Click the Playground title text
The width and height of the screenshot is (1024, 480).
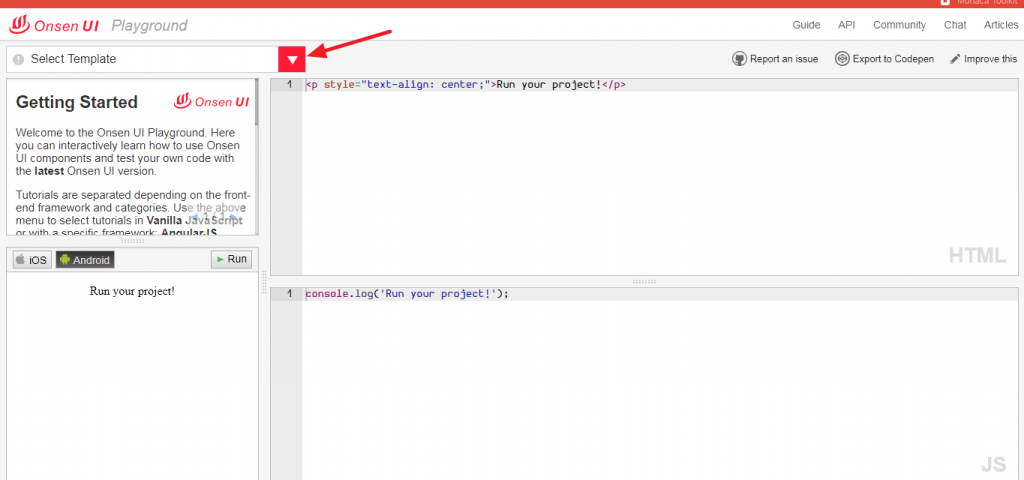coord(149,25)
